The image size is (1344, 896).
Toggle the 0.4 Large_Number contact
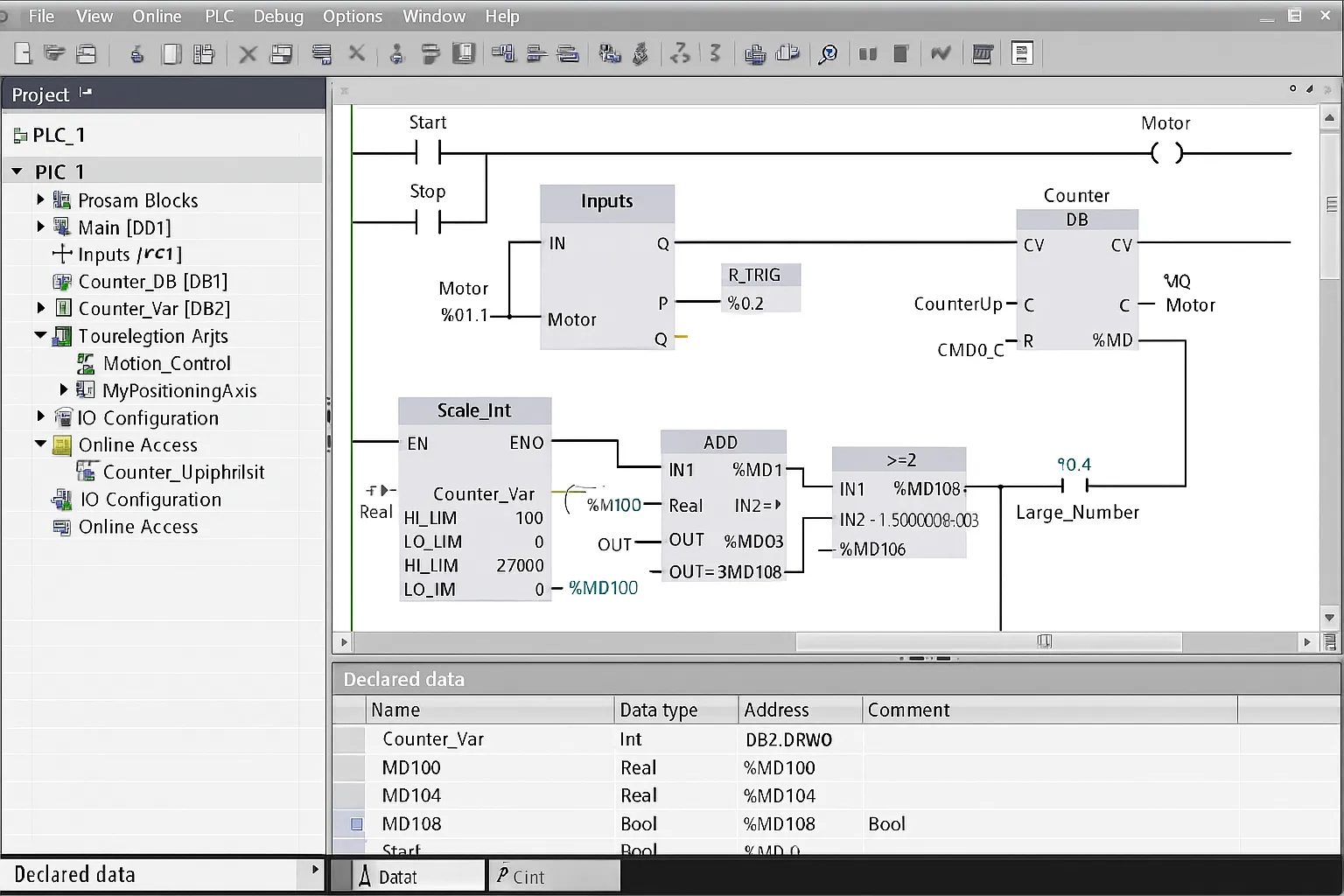point(1074,485)
